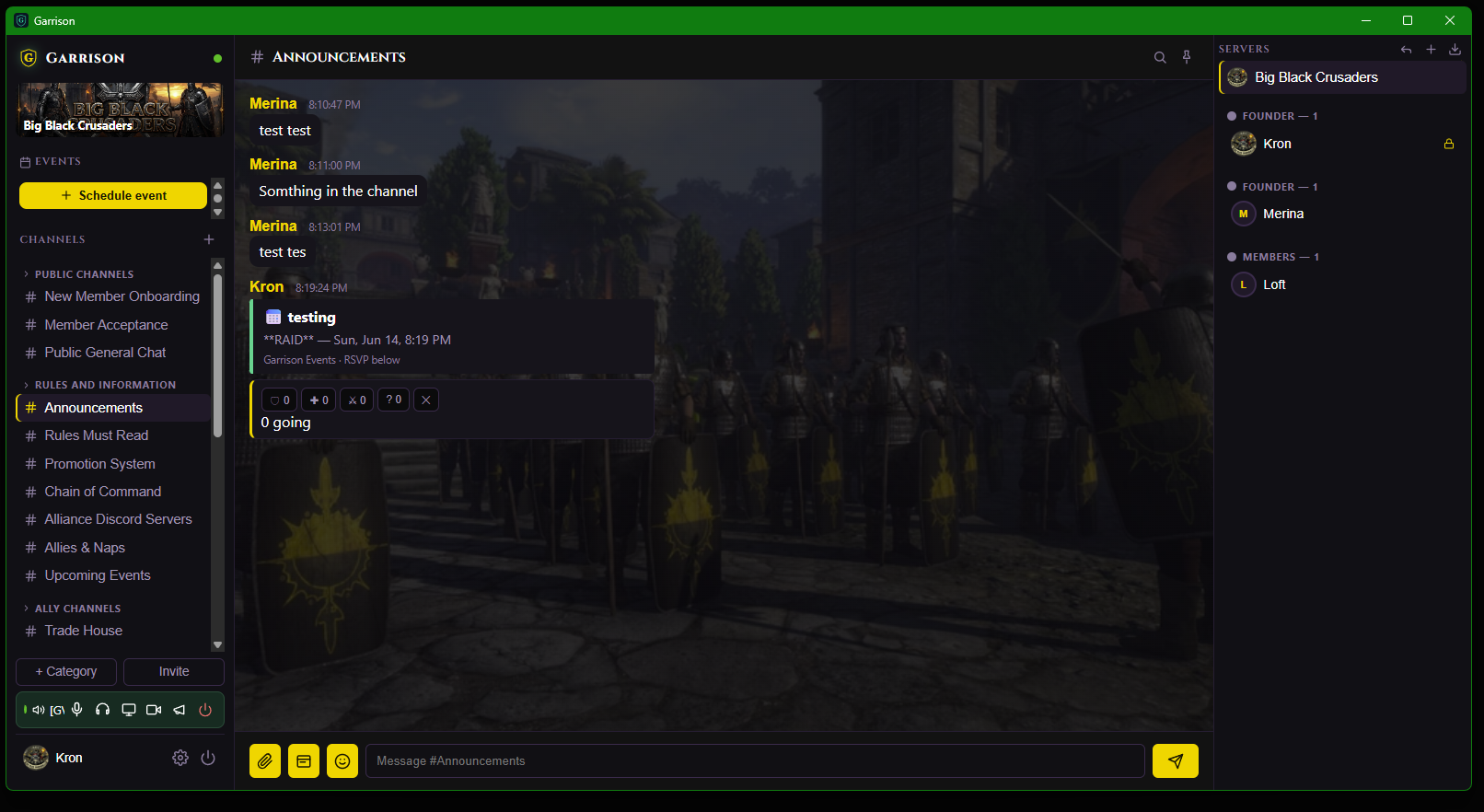This screenshot has width=1484, height=812.
Task: Open Promotion System channel
Action: coord(113,464)
